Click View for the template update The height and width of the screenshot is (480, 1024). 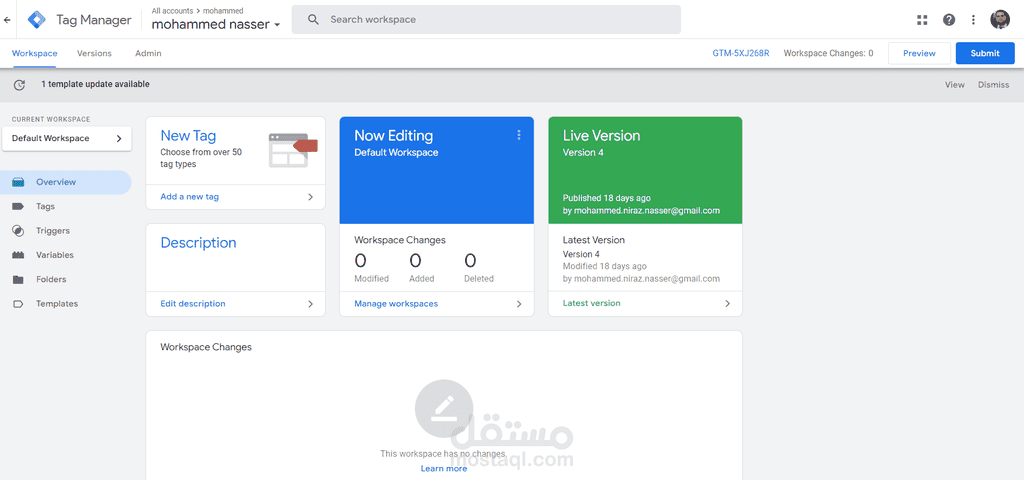[x=955, y=85]
